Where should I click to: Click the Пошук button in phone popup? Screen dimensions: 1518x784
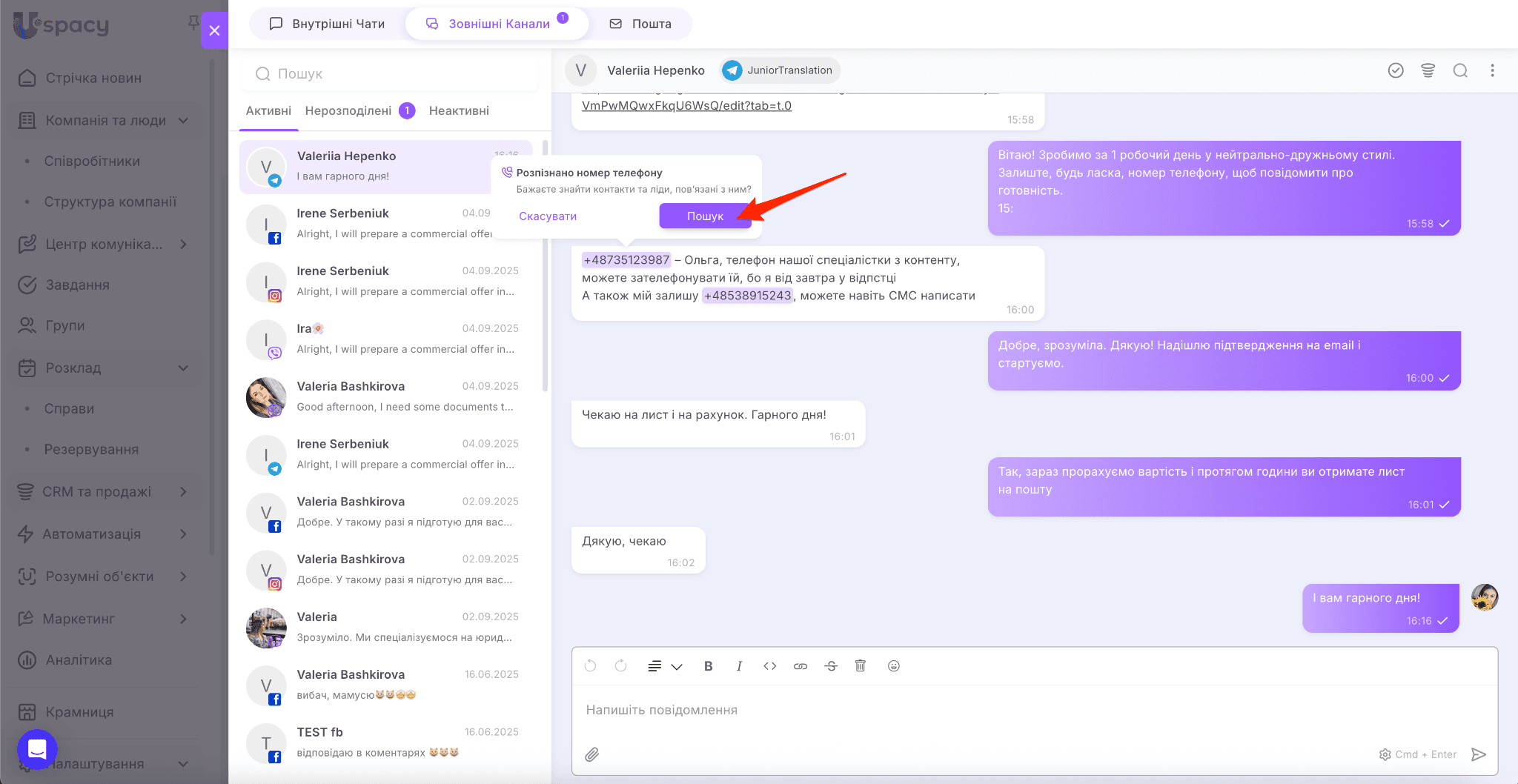pos(705,216)
